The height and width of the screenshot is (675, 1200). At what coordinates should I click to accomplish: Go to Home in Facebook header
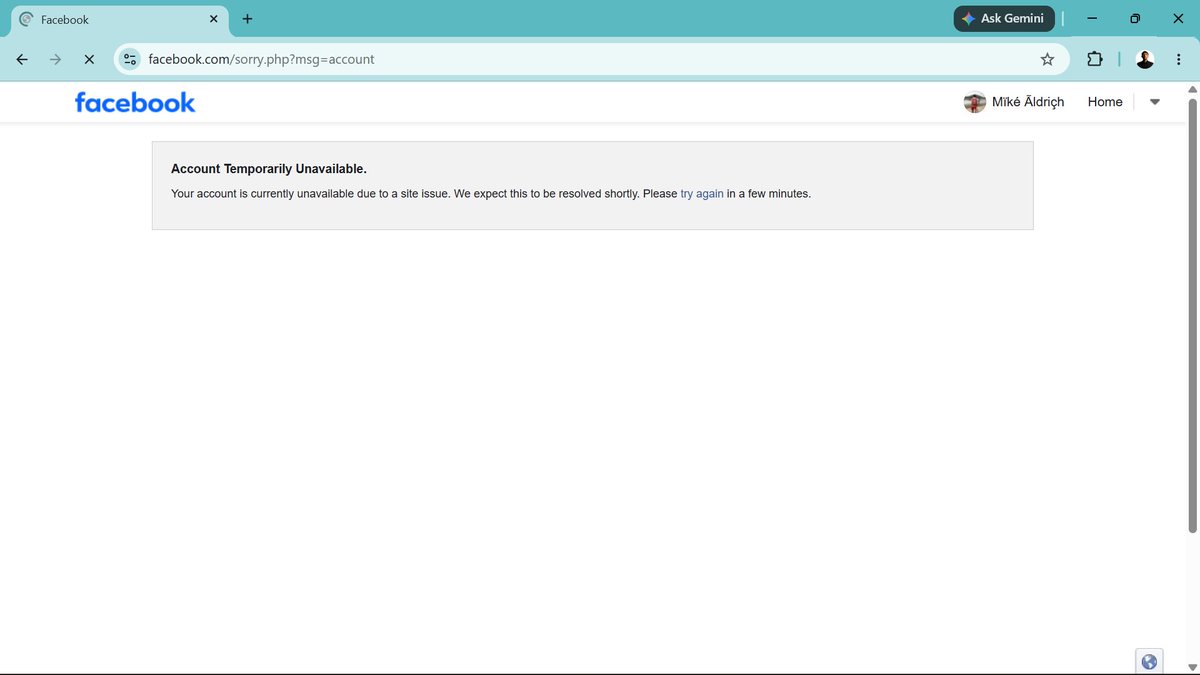(1105, 102)
